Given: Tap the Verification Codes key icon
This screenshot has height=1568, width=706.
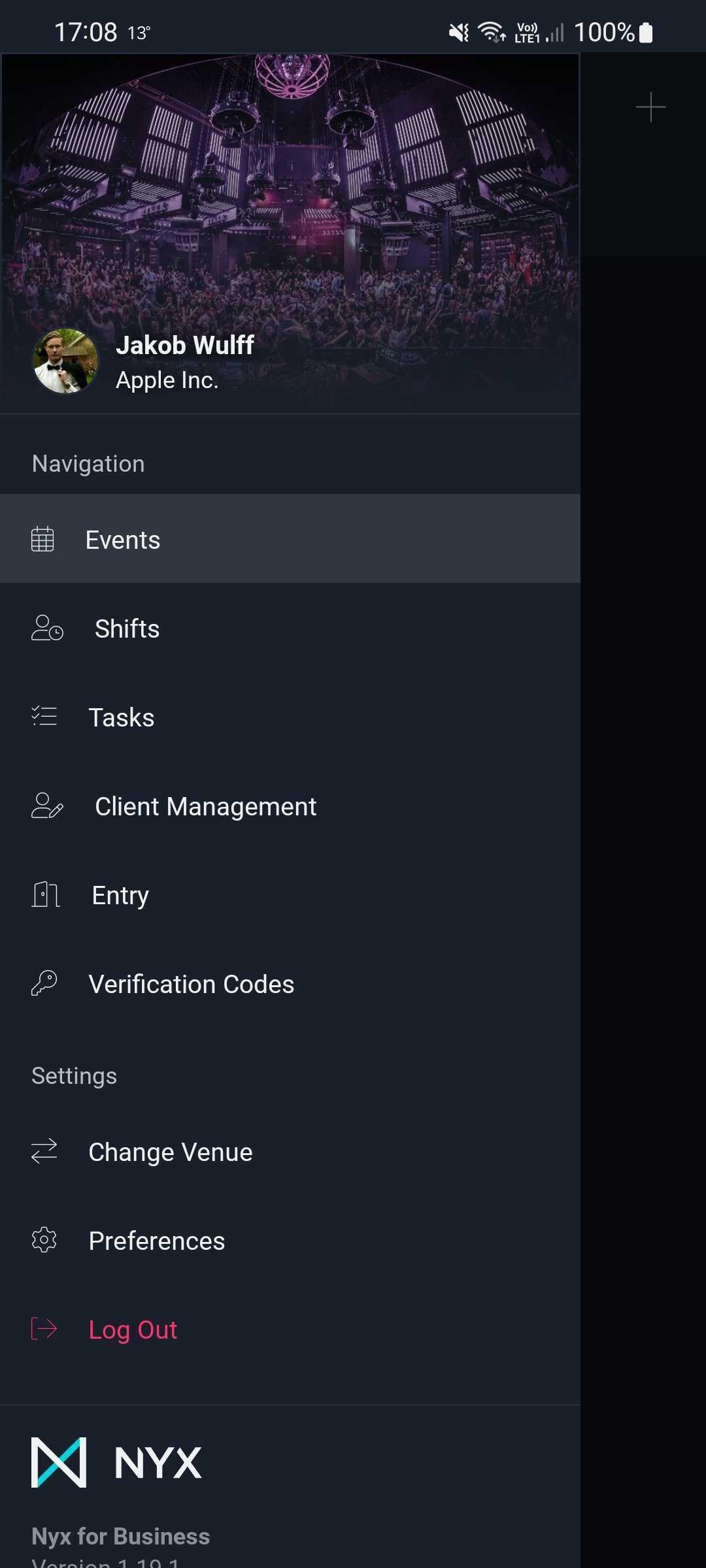Looking at the screenshot, I should [x=44, y=983].
